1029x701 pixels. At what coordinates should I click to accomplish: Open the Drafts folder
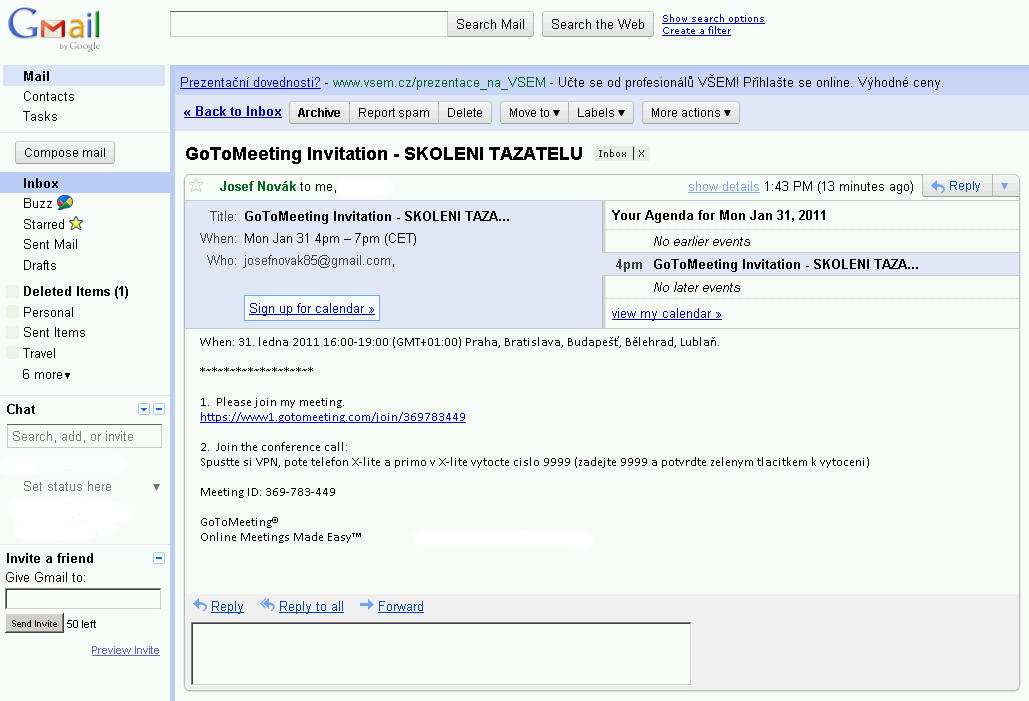(x=39, y=265)
